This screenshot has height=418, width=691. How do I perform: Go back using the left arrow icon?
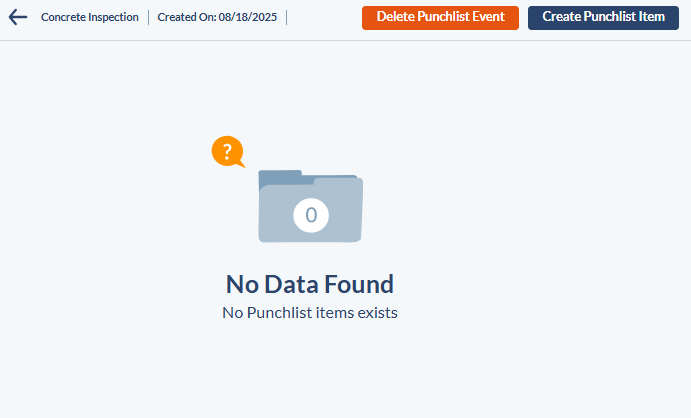coord(18,17)
